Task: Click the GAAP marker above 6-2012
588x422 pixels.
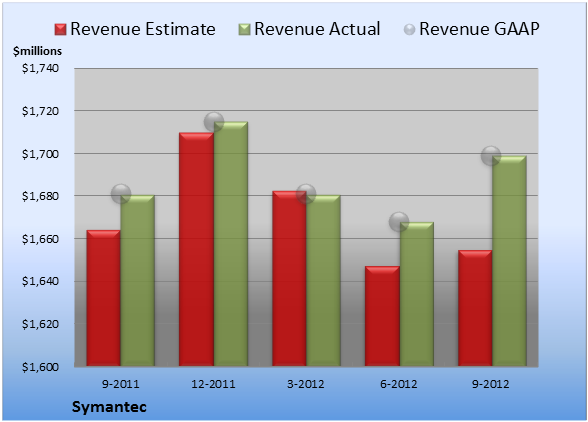Action: [399, 222]
